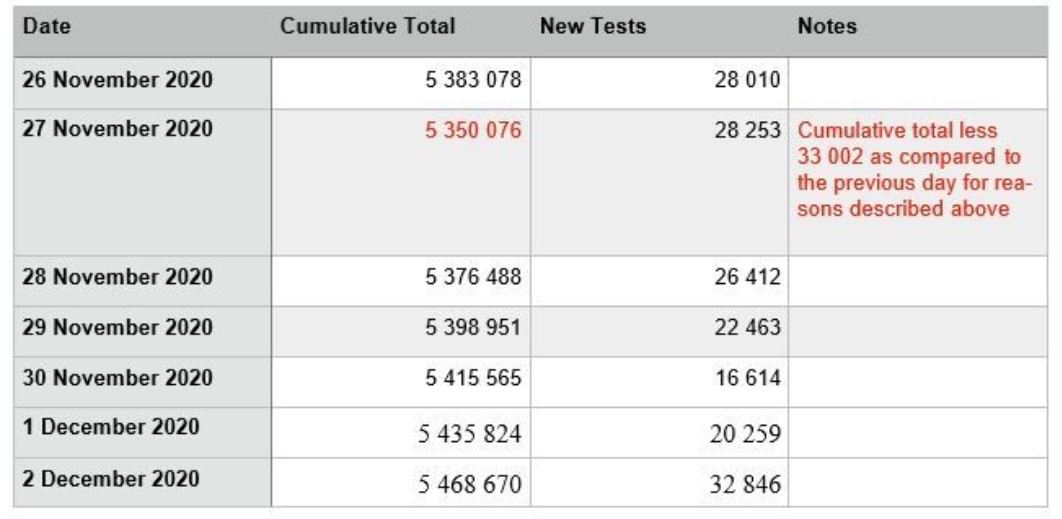Image resolution: width=1062 pixels, height=519 pixels.
Task: Click the 29 November 2020 date cell
Action: (x=117, y=329)
